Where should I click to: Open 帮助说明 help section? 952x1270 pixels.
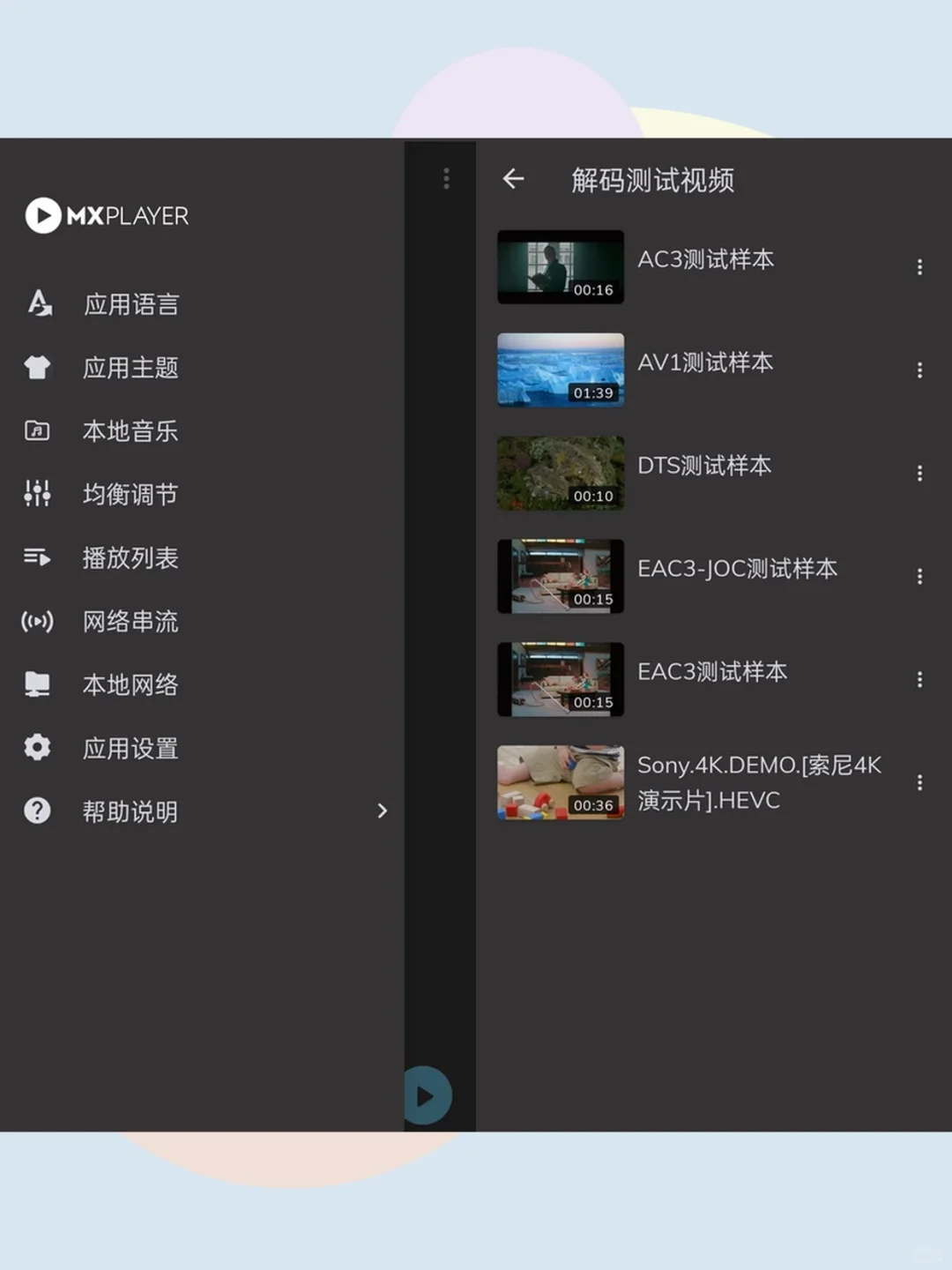pyautogui.click(x=130, y=811)
